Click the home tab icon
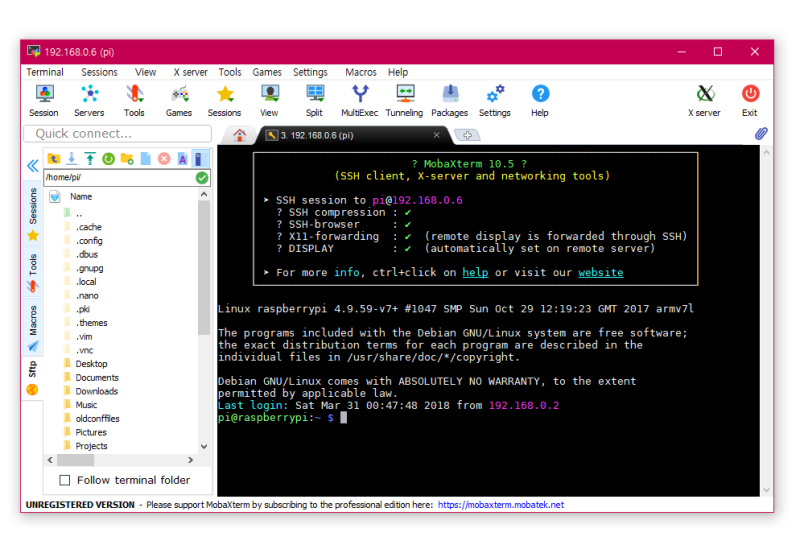This screenshot has width=800, height=553. [240, 135]
